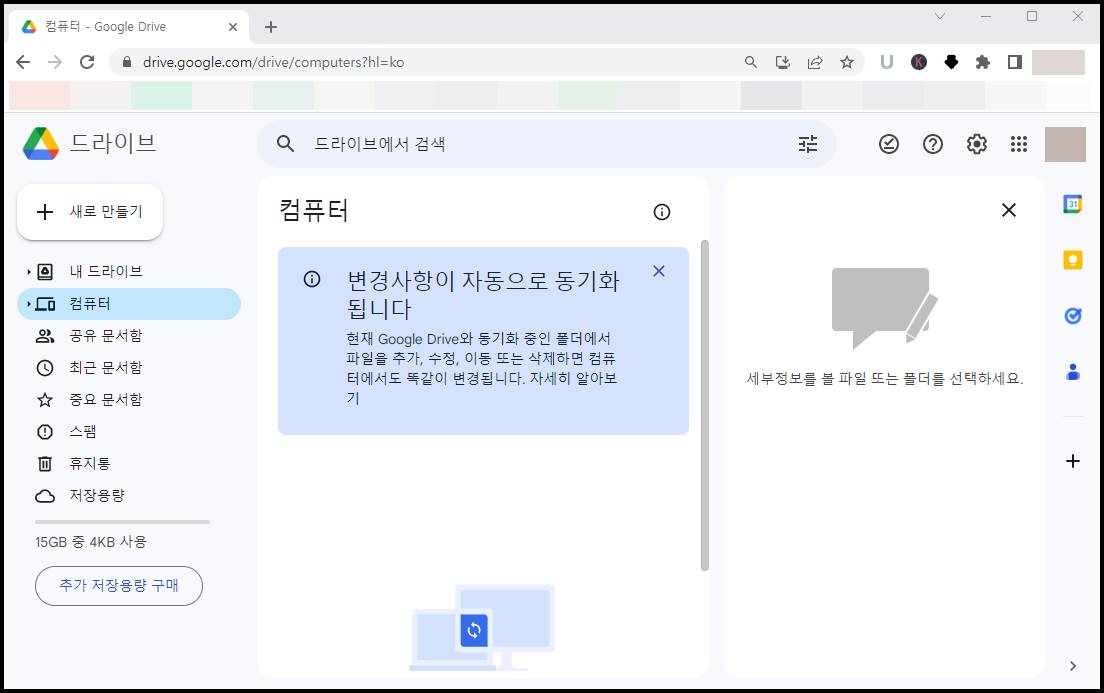Expand the 컴퓨터 tree arrow

tap(28, 304)
